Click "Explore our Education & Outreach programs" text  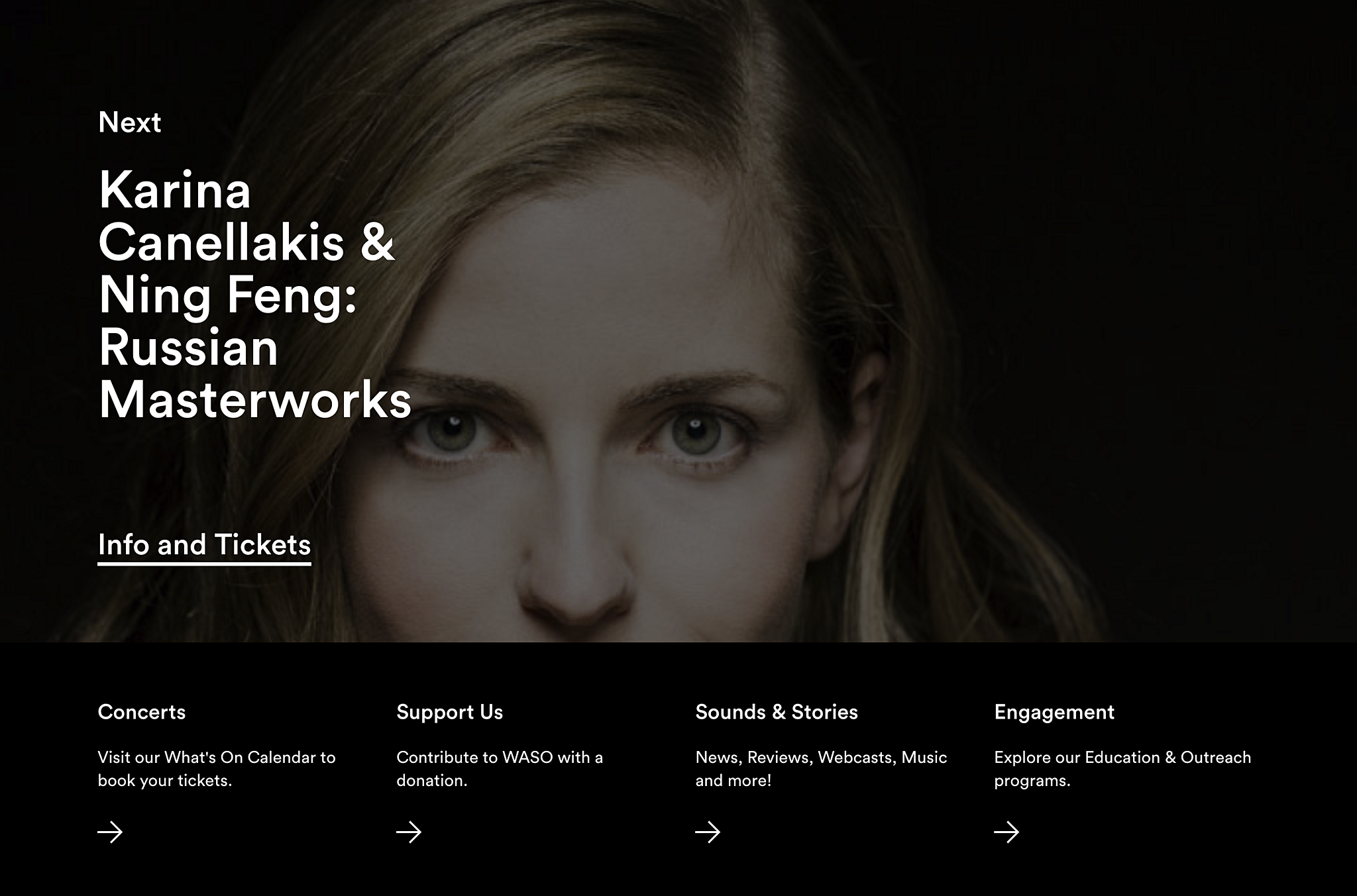[x=1122, y=769]
